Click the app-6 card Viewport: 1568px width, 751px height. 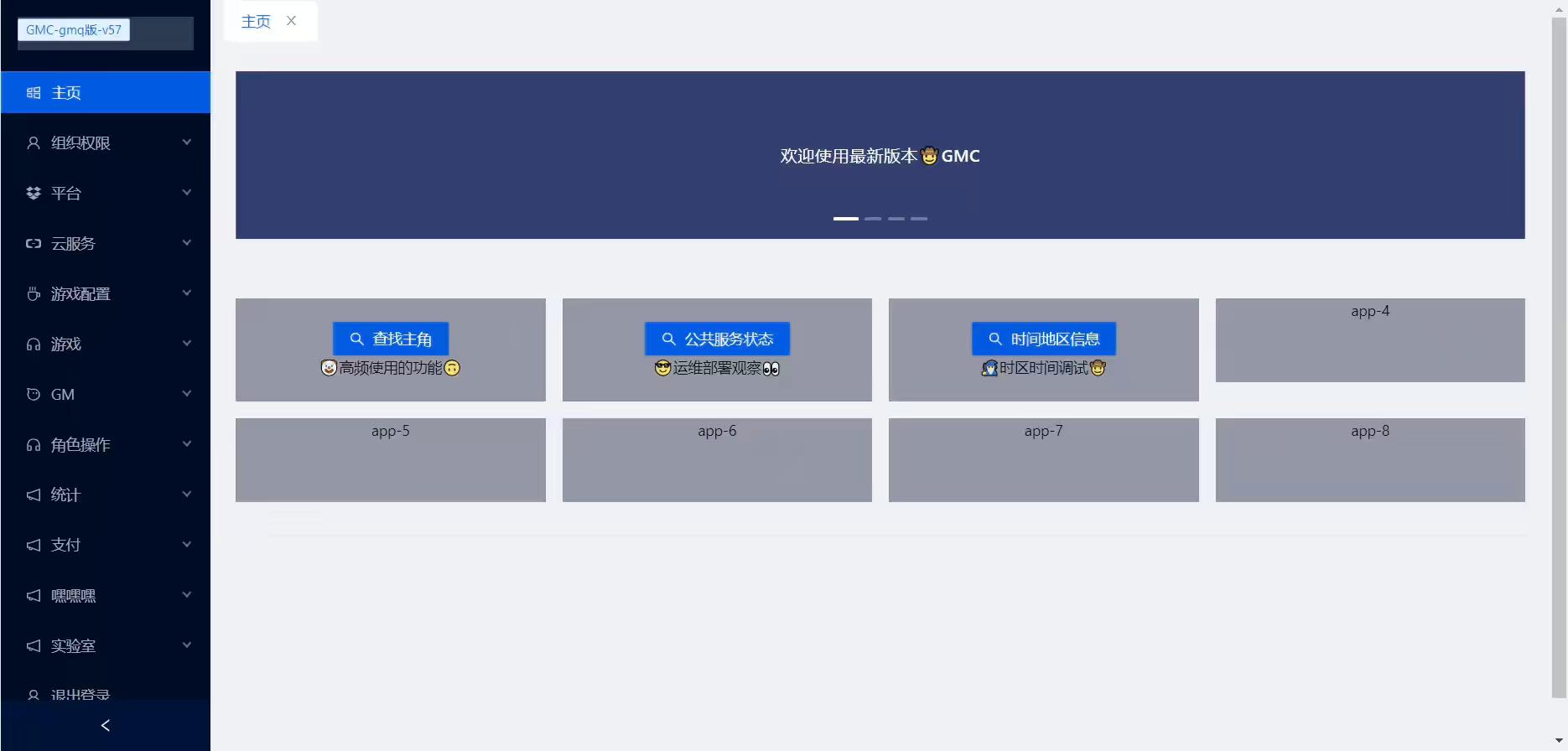[717, 460]
